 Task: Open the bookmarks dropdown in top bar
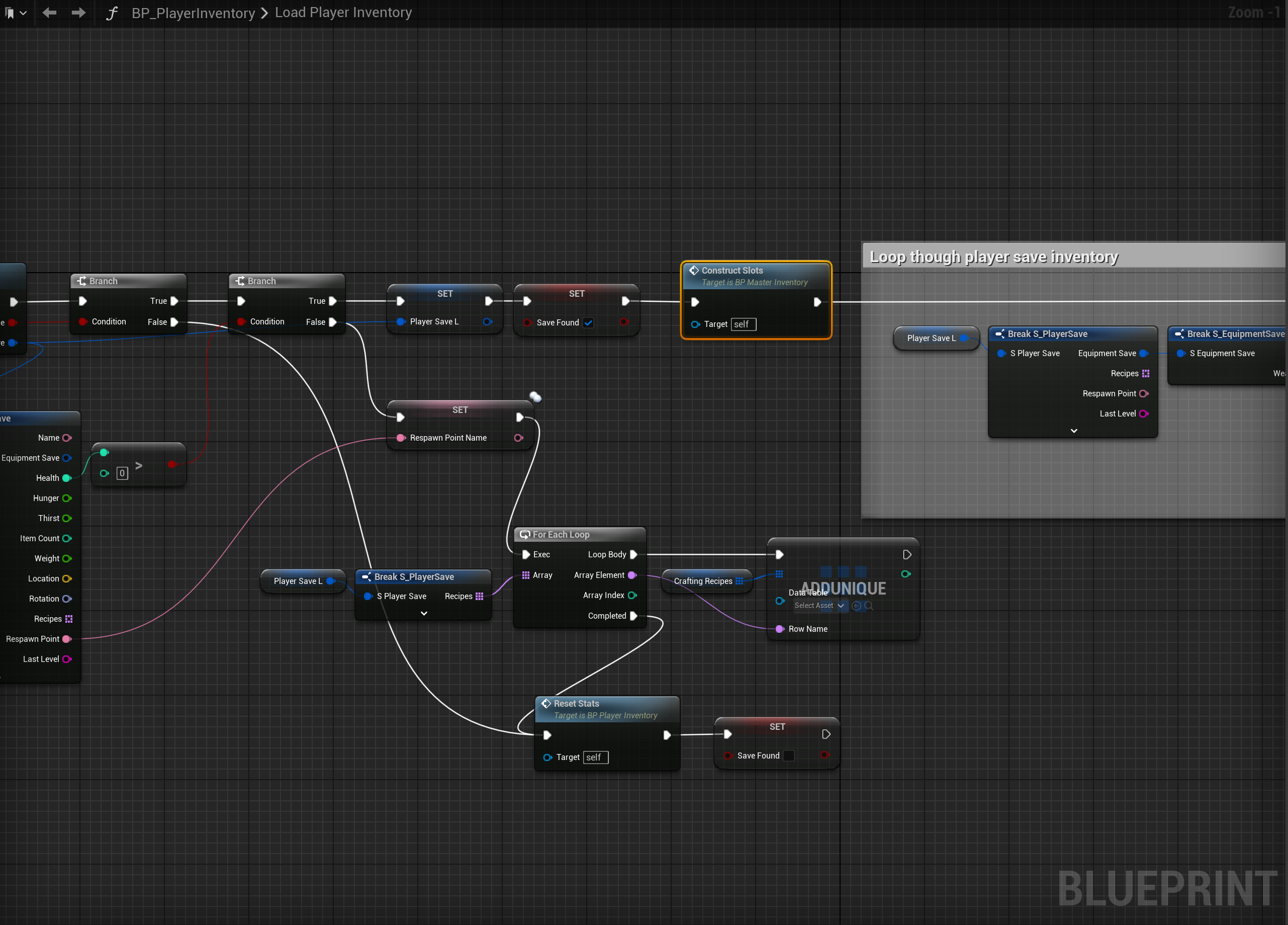23,13
